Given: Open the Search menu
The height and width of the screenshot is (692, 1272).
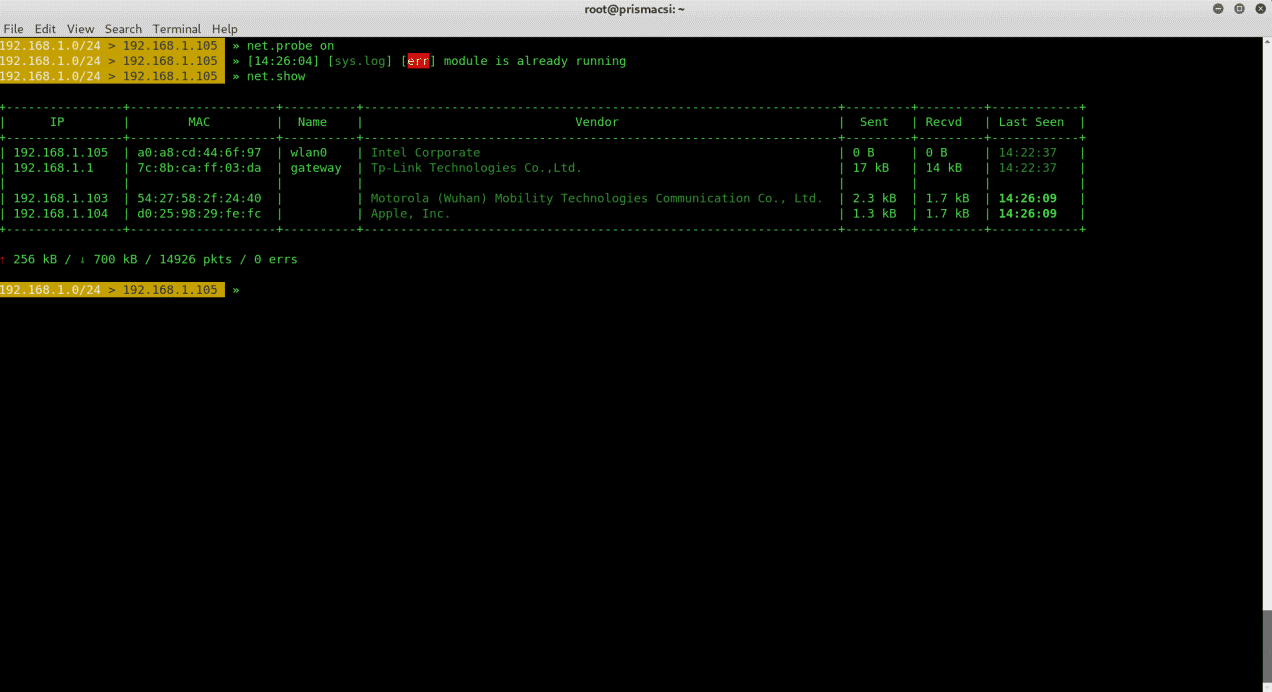Looking at the screenshot, I should click(x=123, y=28).
